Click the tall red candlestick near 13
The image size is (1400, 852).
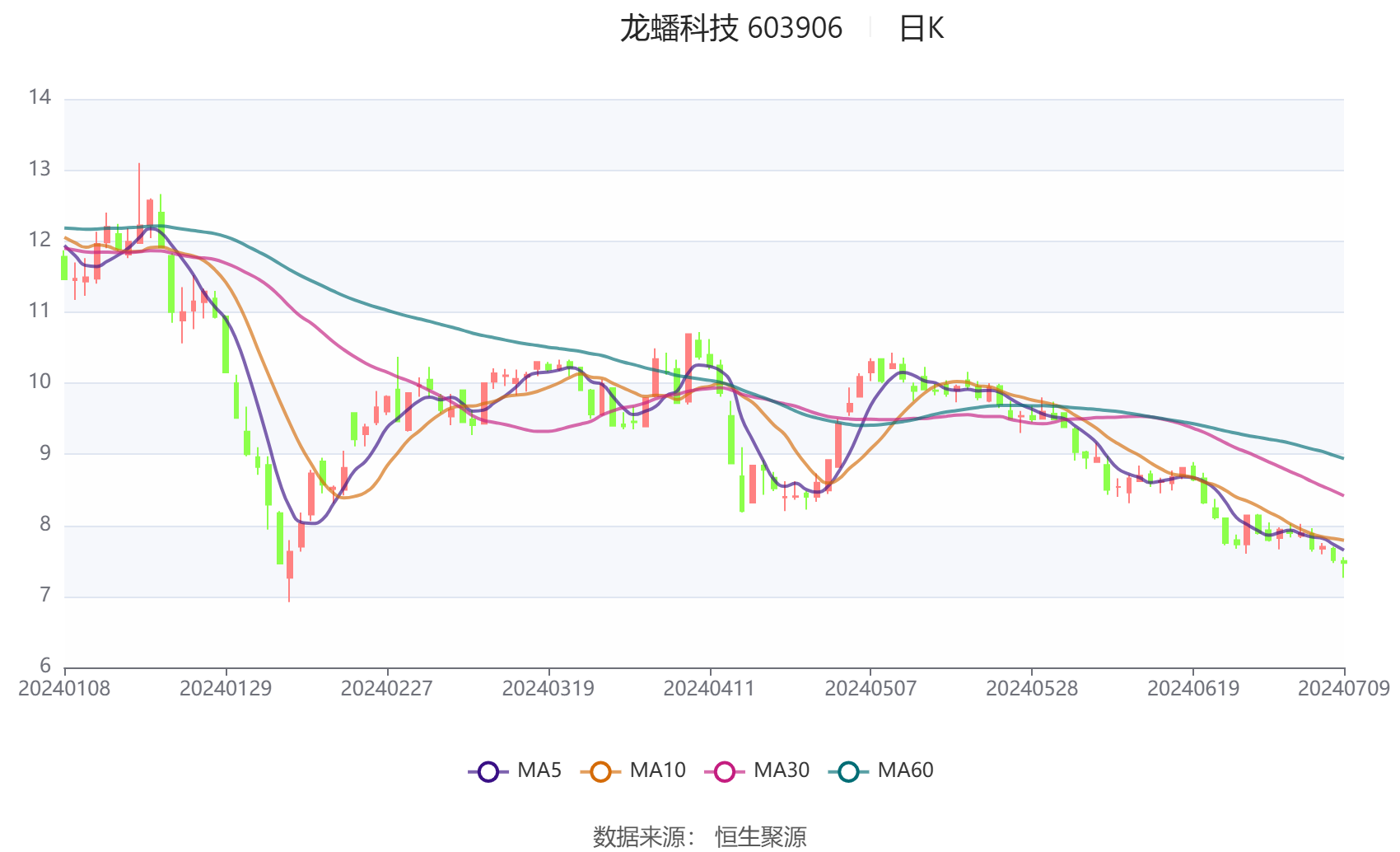(139, 204)
